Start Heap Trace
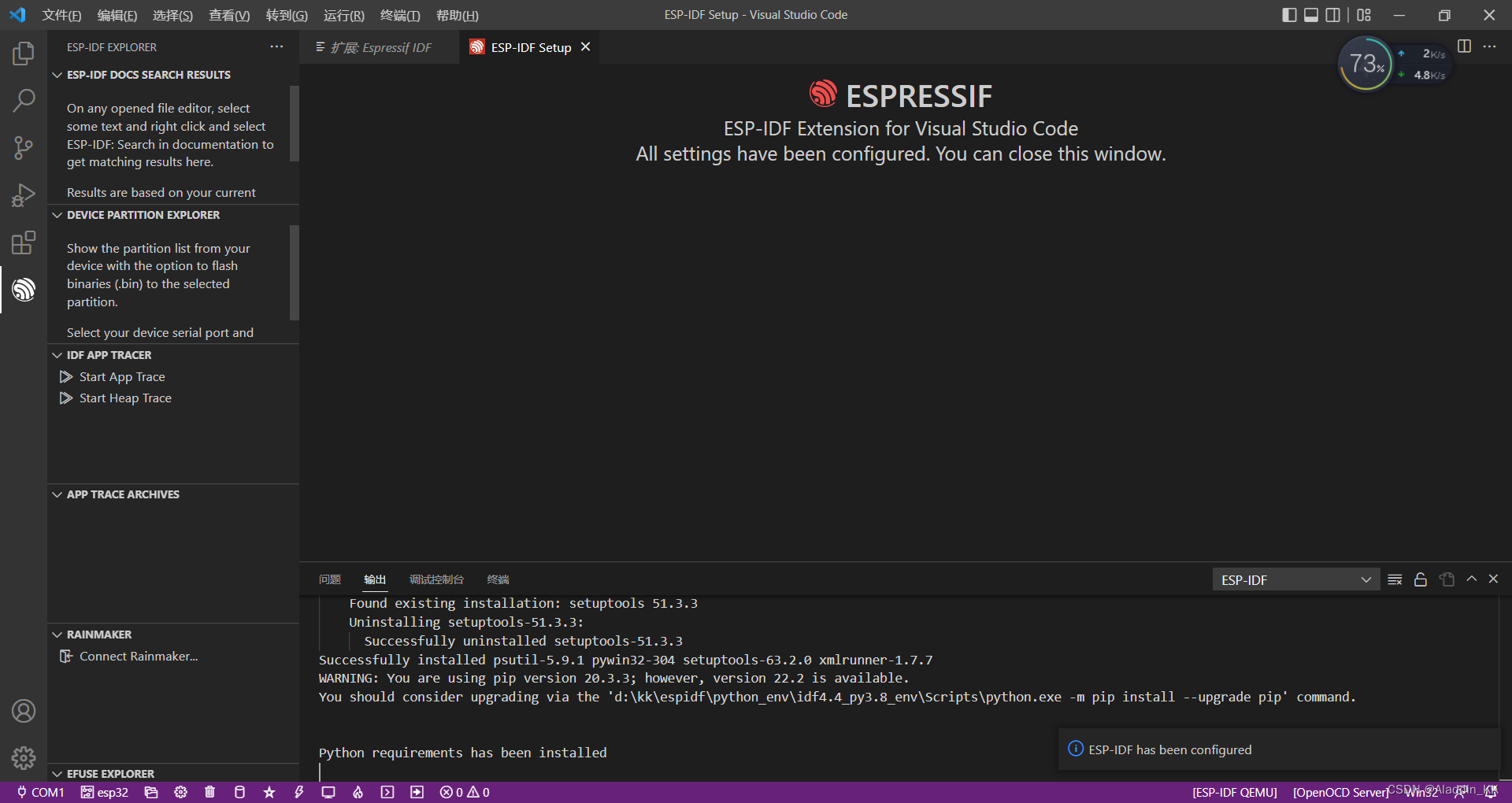The image size is (1512, 803). 125,398
